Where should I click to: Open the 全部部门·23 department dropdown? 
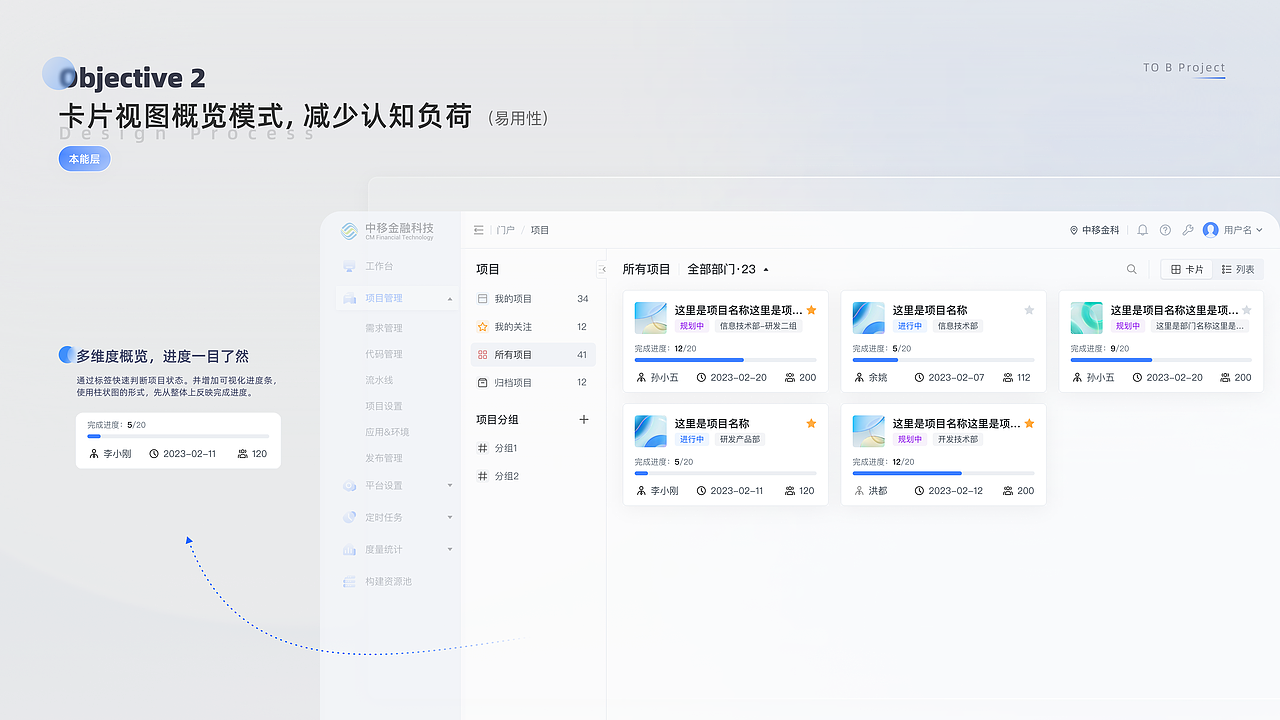coord(728,269)
